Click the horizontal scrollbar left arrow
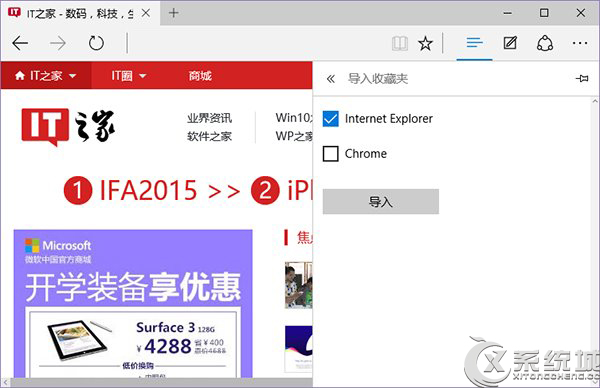600x388 pixels. click(5, 382)
